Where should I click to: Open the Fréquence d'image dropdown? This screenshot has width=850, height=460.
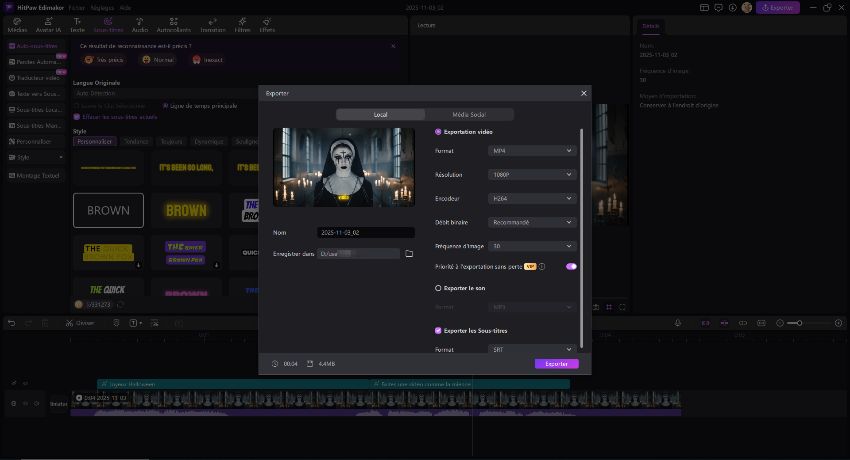[x=531, y=246]
